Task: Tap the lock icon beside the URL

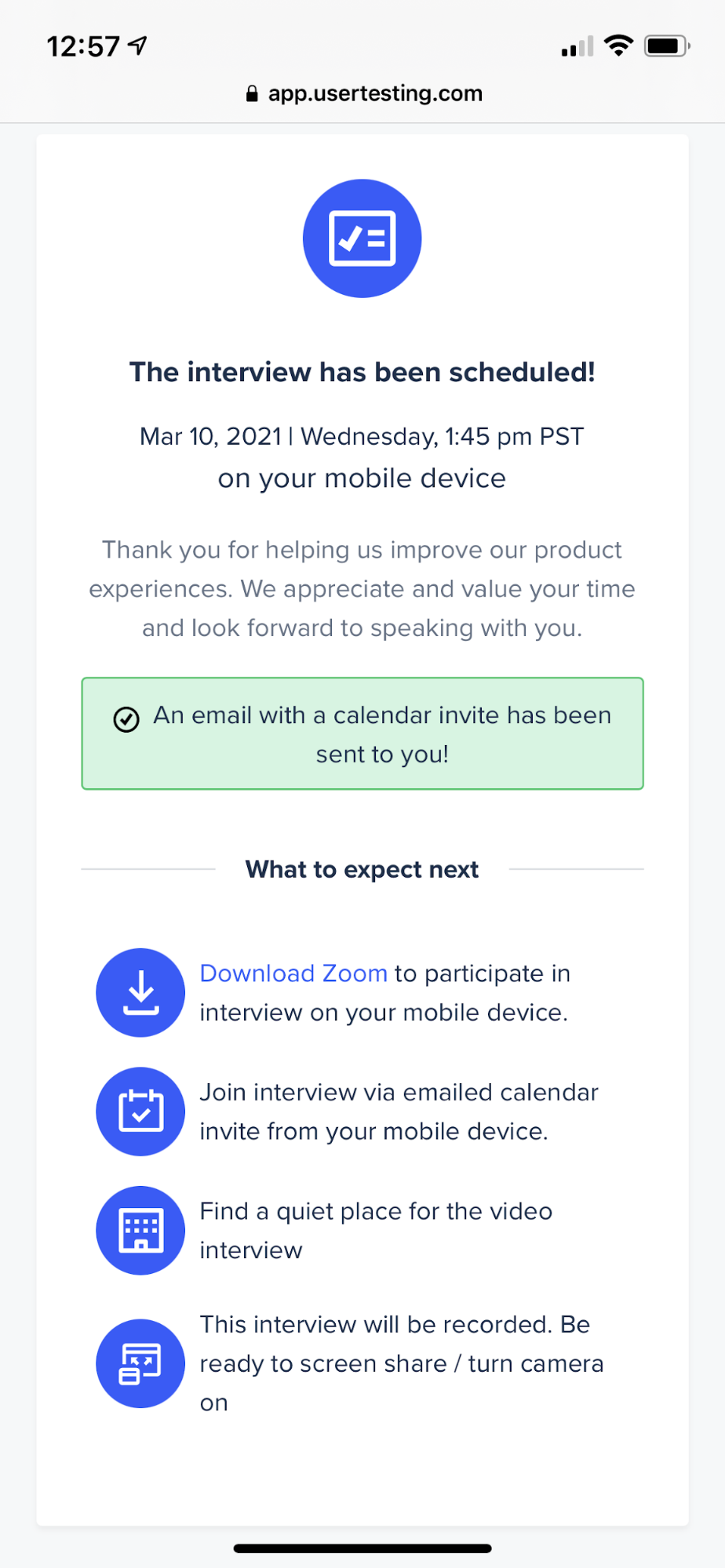Action: [252, 94]
